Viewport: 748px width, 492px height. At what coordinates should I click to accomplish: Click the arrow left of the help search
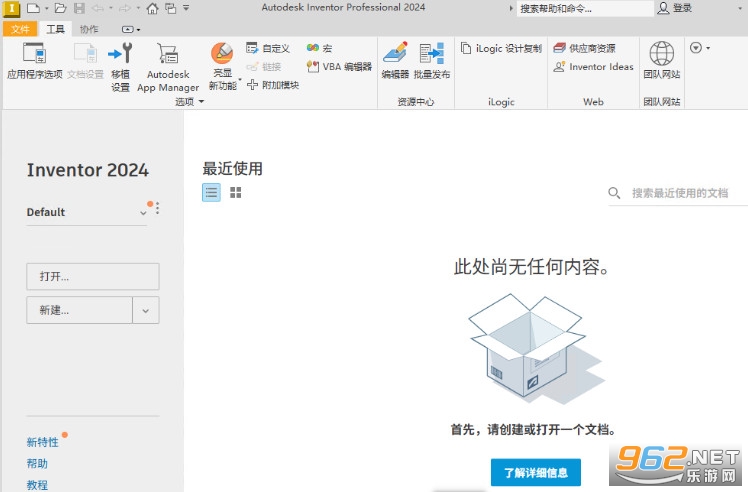pyautogui.click(x=511, y=8)
